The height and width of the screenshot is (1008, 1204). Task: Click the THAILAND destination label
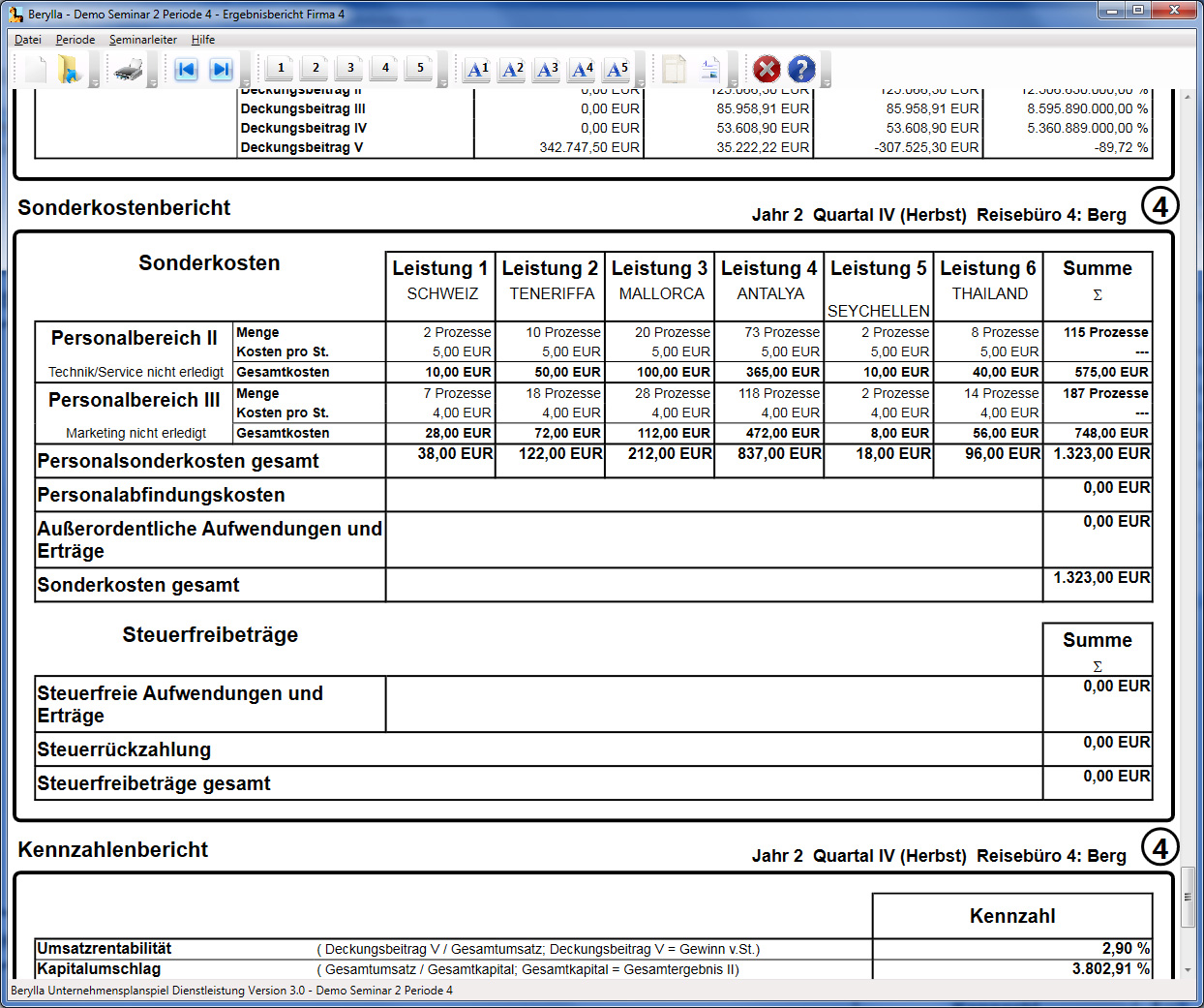[x=989, y=293]
